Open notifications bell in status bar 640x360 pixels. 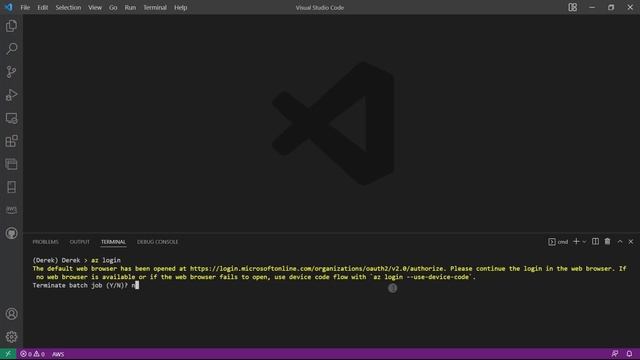629,354
